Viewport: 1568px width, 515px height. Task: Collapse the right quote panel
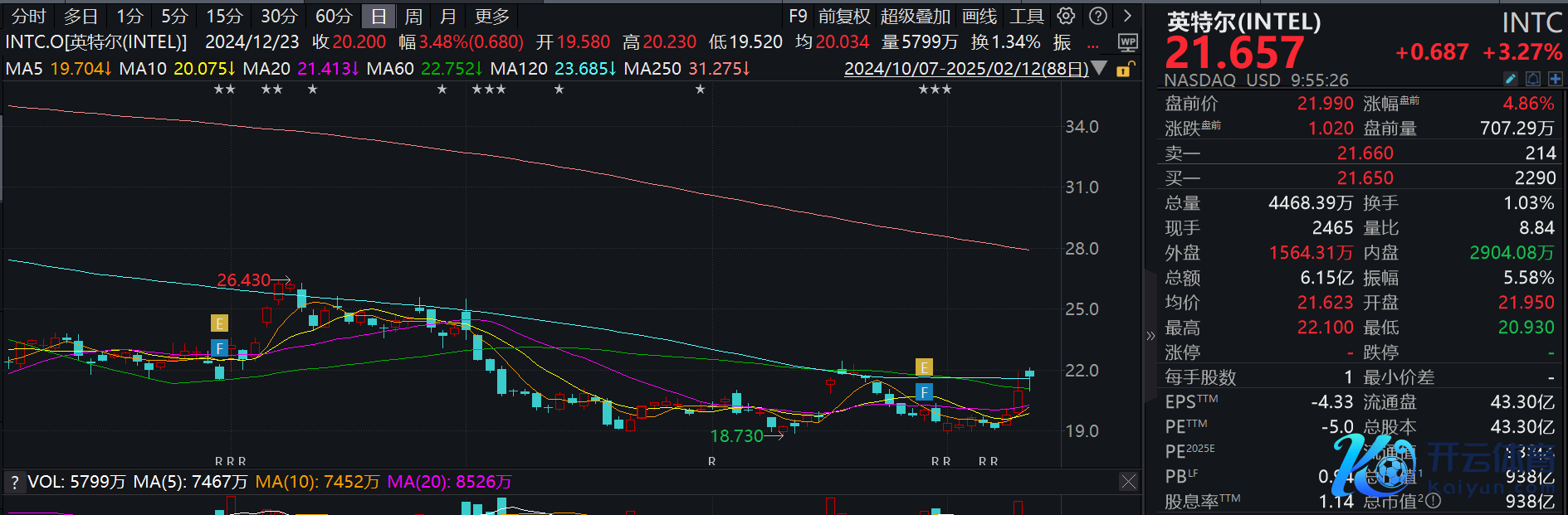[1150, 336]
